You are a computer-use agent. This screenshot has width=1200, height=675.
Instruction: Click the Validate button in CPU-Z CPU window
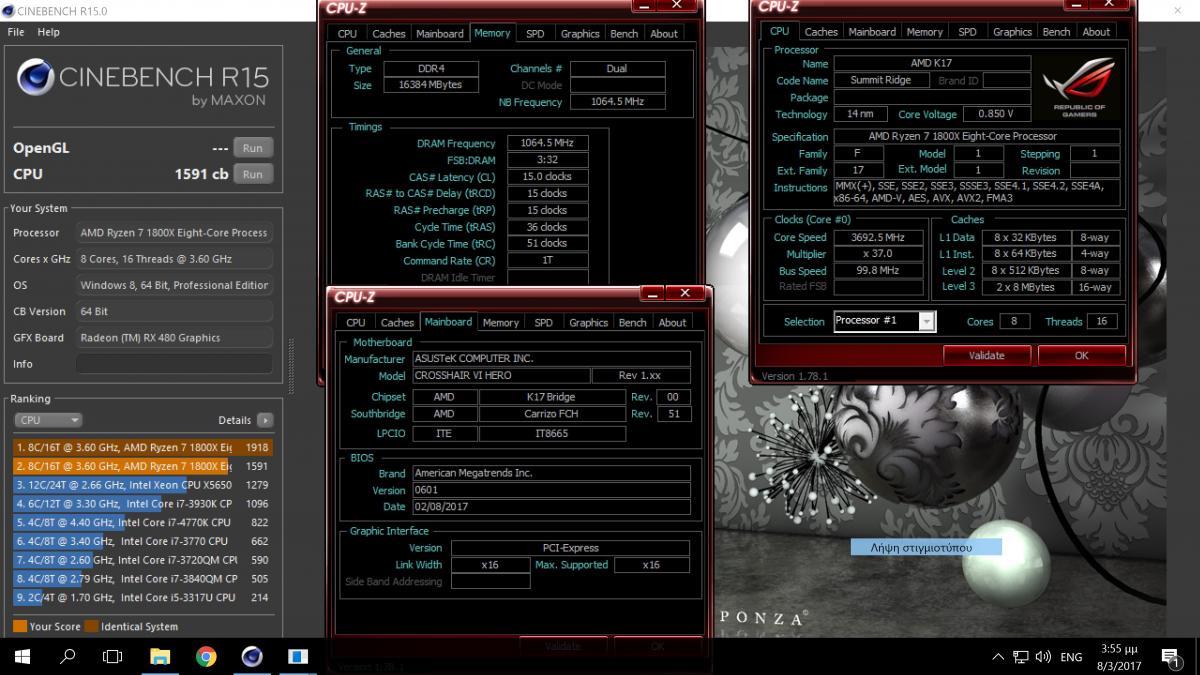987,355
